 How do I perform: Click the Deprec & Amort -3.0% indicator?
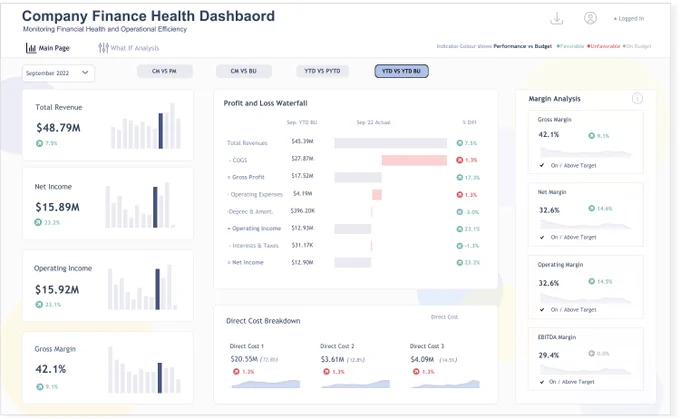(460, 212)
